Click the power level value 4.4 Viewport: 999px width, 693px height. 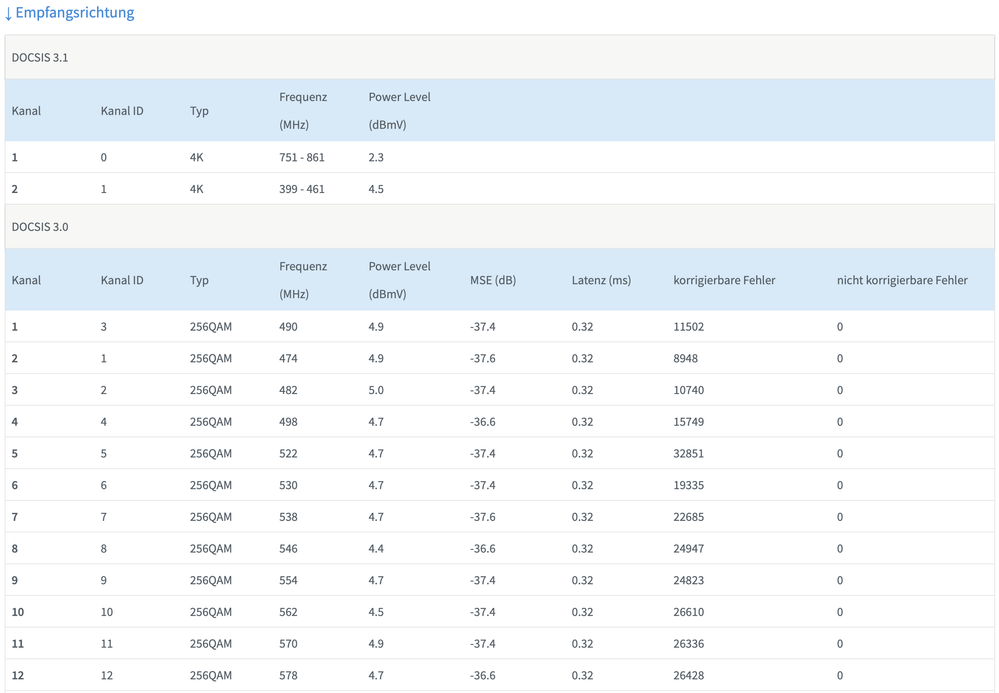pos(376,548)
